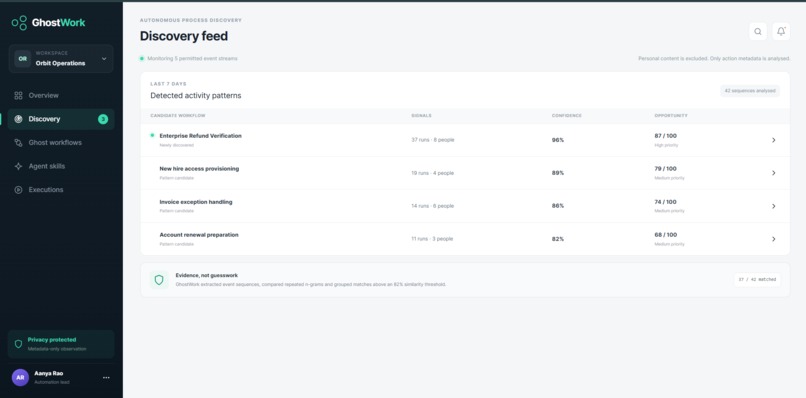Click the 19 runs · 4 people signal
Screen dimensions: 806x398
click(x=433, y=173)
